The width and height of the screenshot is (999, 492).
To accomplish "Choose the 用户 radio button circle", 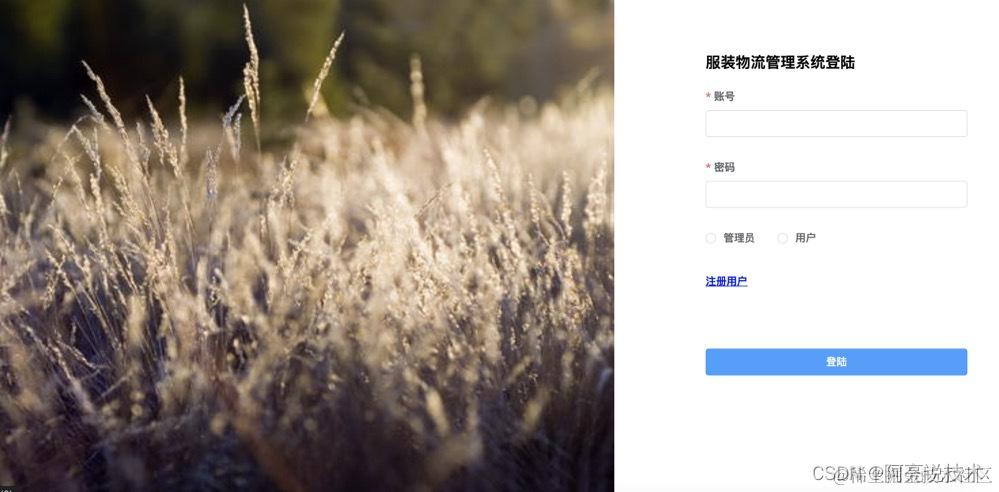I will [782, 238].
